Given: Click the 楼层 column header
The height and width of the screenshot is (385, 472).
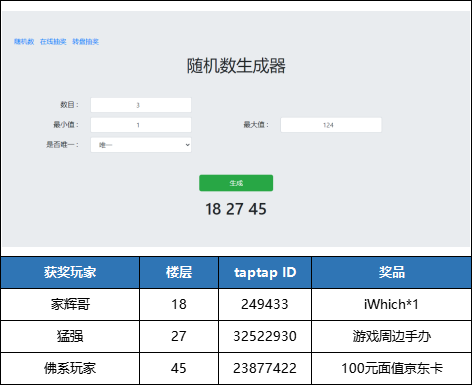Looking at the screenshot, I should point(179,272).
